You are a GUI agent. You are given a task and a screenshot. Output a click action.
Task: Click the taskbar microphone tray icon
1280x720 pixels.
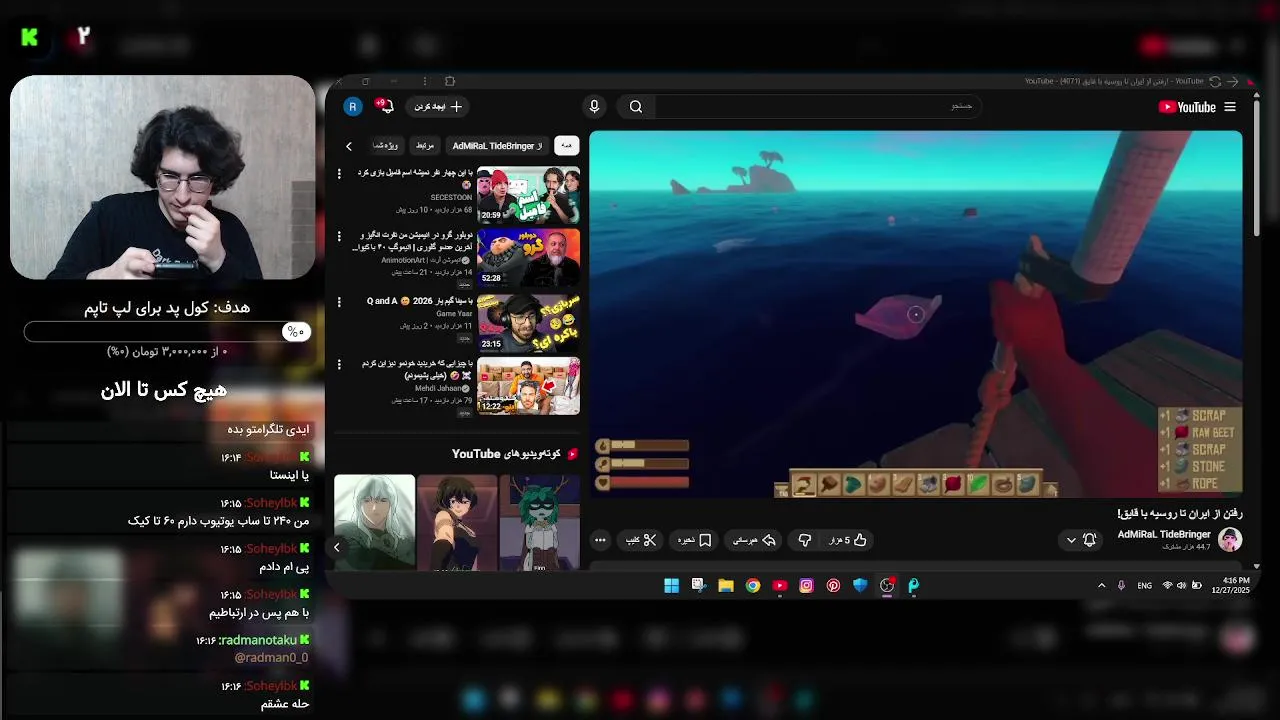[x=1121, y=586]
